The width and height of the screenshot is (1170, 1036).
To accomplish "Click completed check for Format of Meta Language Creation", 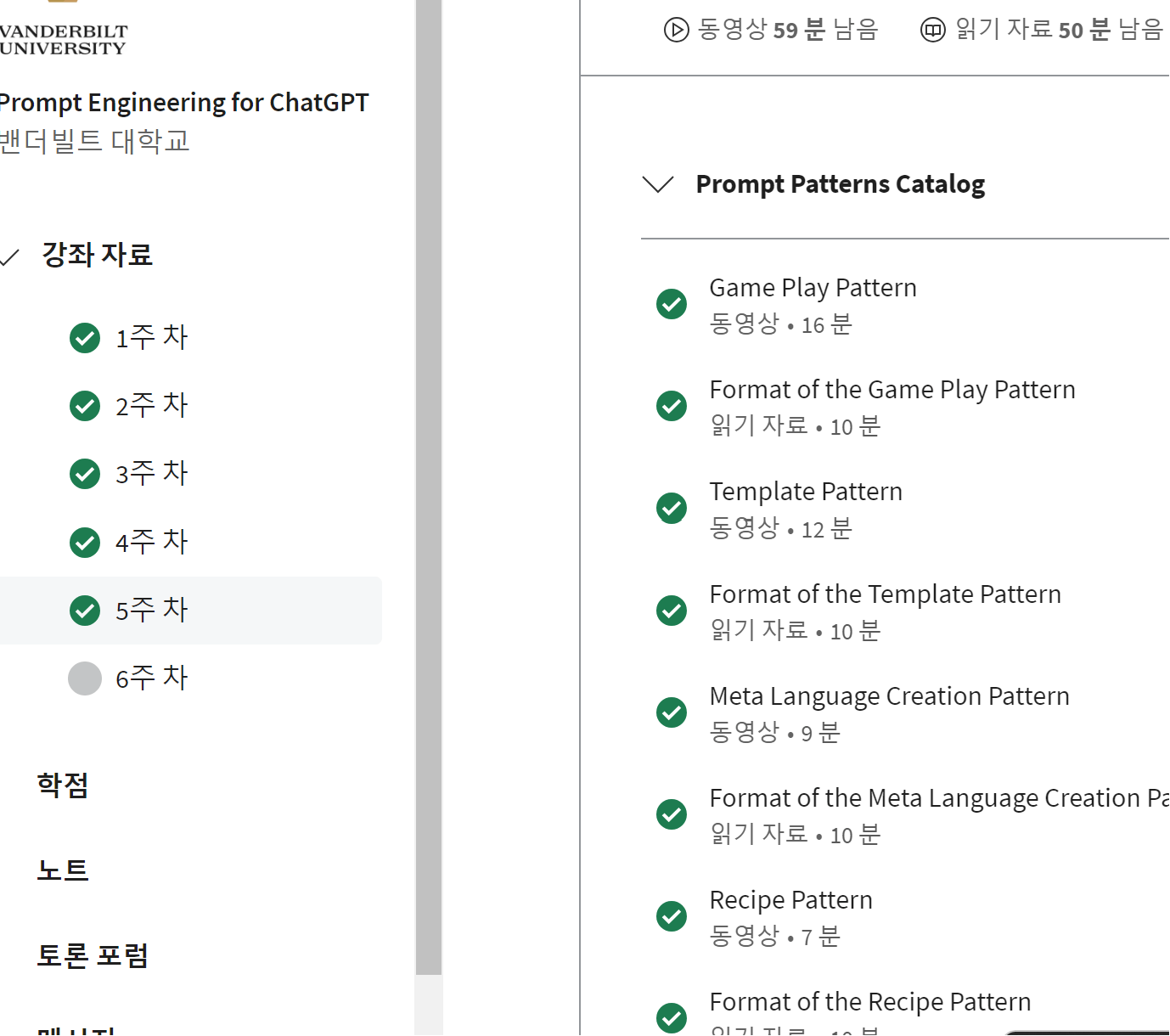I will tap(672, 814).
